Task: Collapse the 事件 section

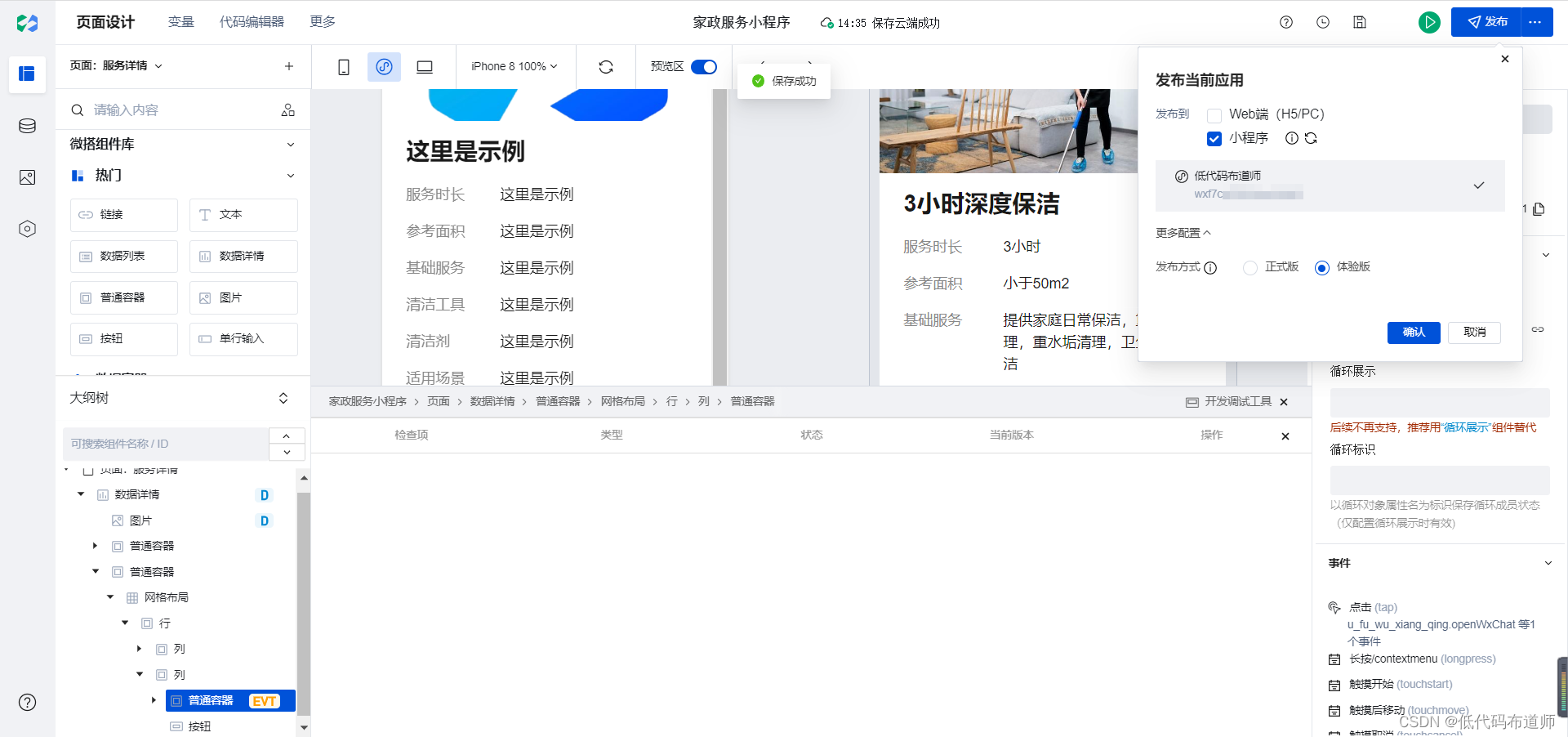Action: tap(1548, 563)
